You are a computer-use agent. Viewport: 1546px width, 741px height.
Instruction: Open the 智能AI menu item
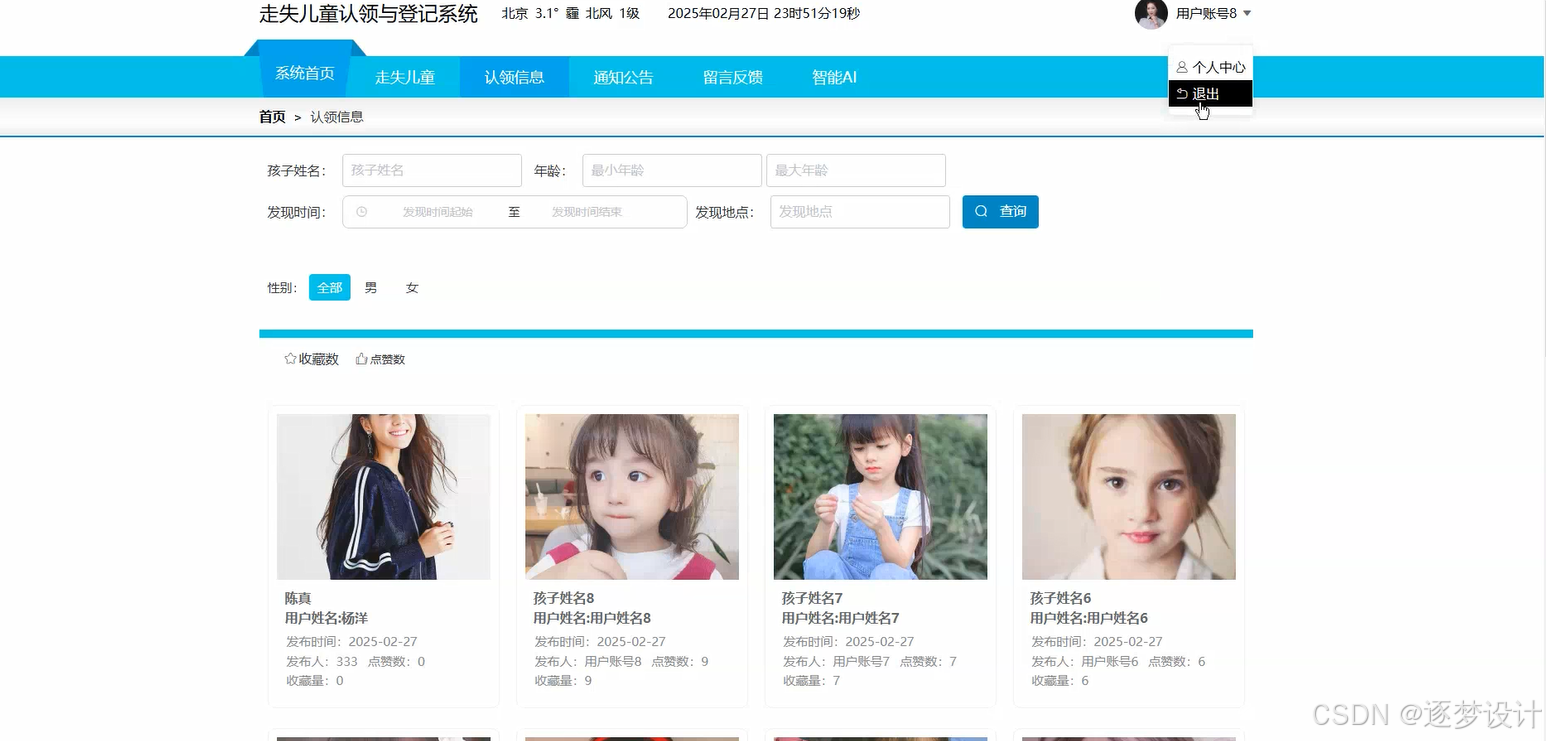pyautogui.click(x=833, y=77)
